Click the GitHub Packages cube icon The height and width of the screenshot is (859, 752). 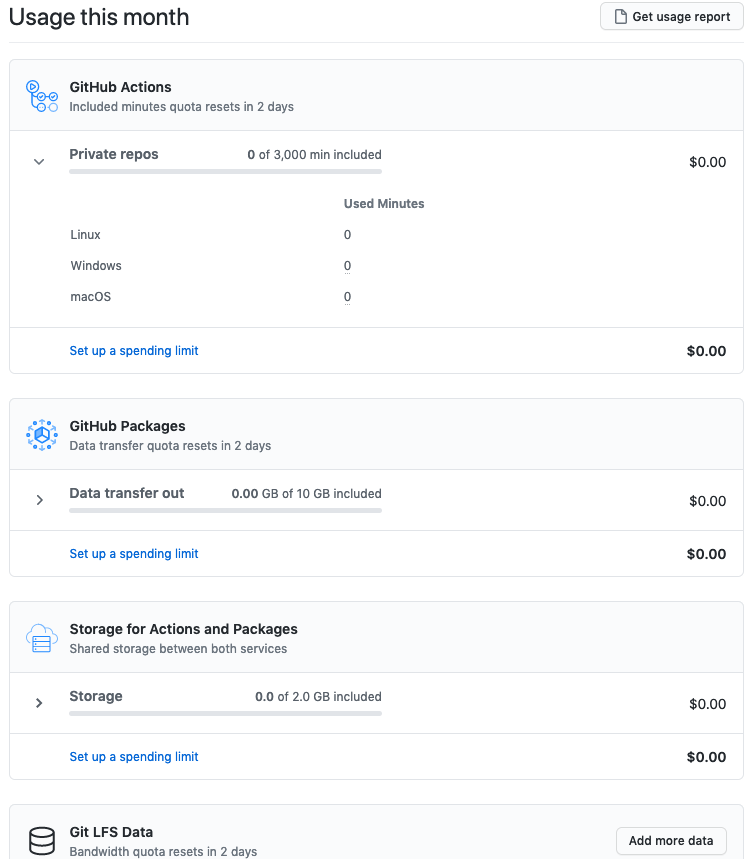click(42, 435)
